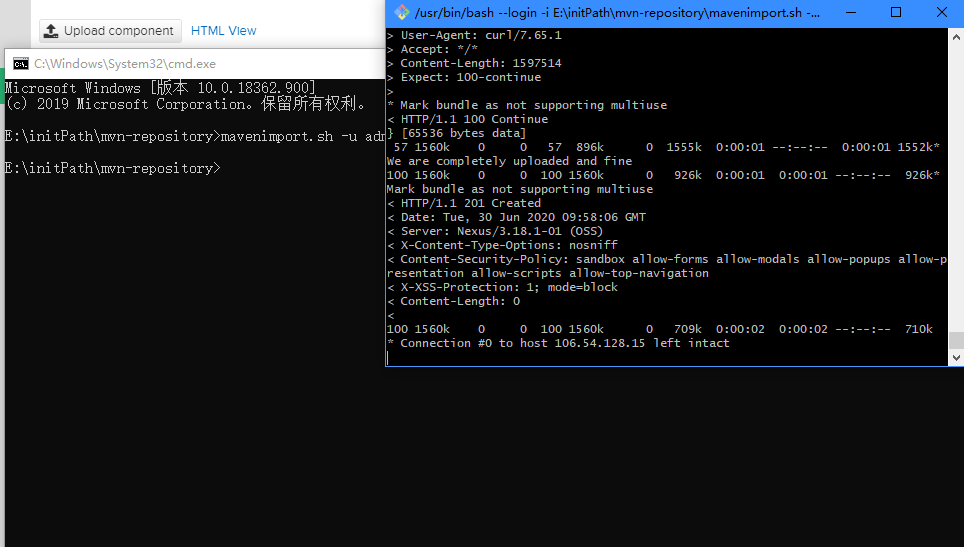Open the HTML View link
Screen dimensions: 964x547
tap(223, 31)
